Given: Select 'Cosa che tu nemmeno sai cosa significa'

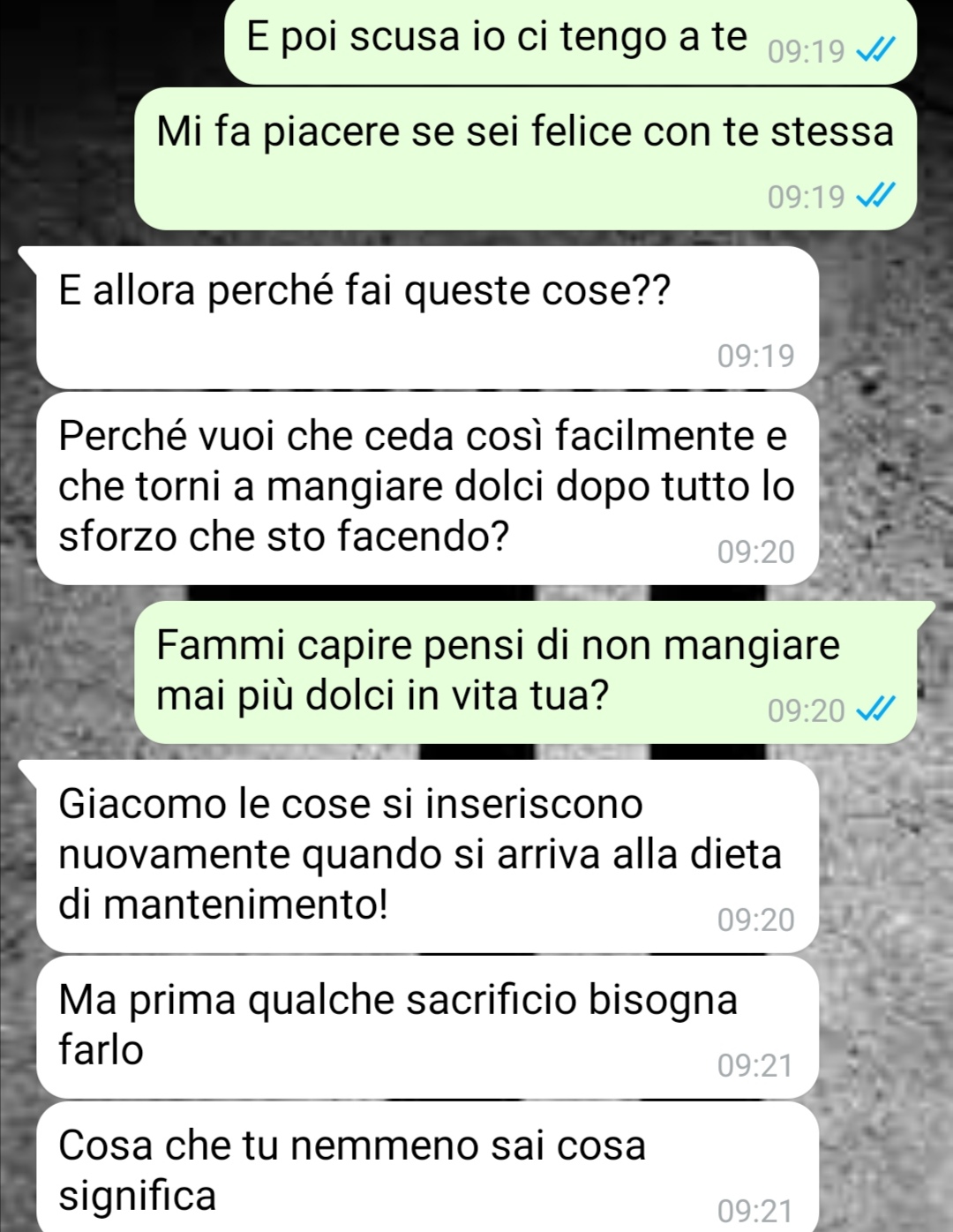Looking at the screenshot, I should [x=428, y=1167].
